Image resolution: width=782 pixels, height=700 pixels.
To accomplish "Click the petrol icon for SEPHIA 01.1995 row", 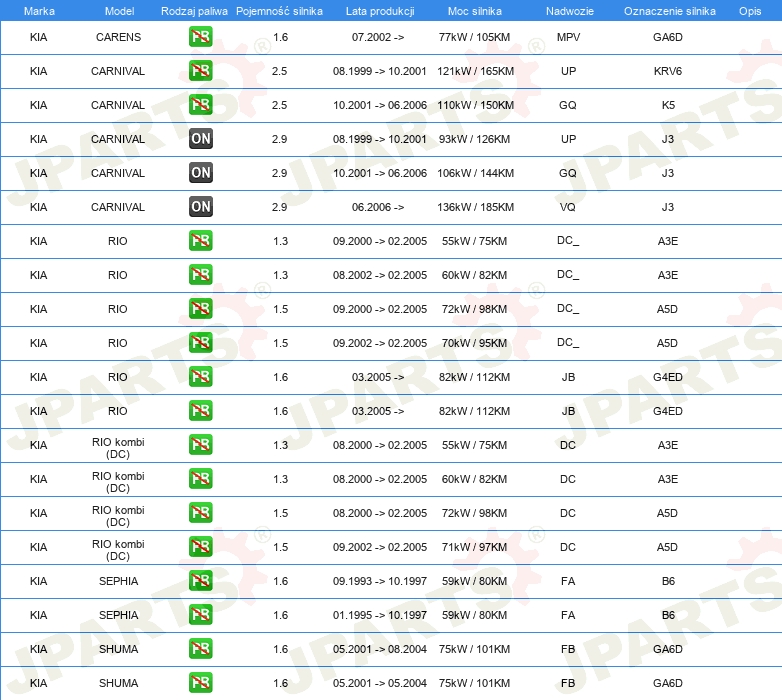I will click(x=200, y=615).
